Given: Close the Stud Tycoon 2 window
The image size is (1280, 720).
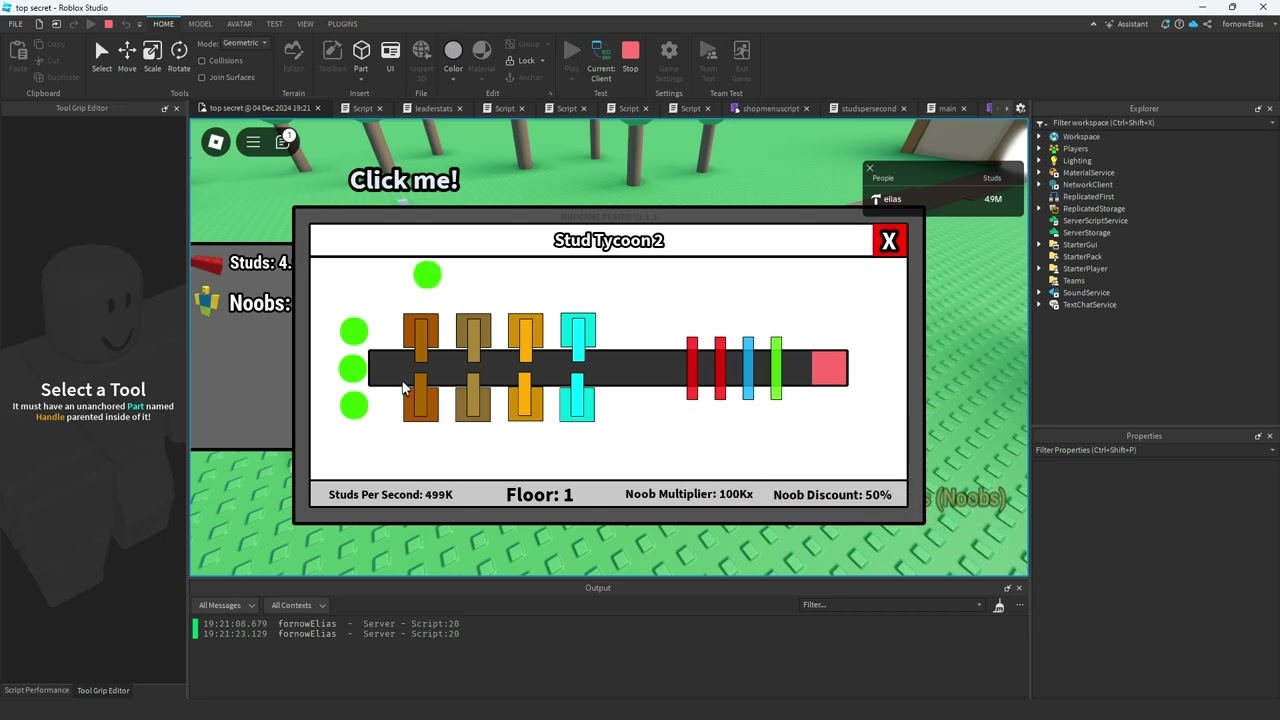Looking at the screenshot, I should coord(889,241).
